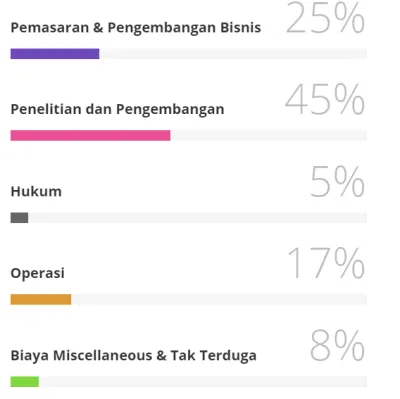Click the 45% percentage value

(x=325, y=99)
